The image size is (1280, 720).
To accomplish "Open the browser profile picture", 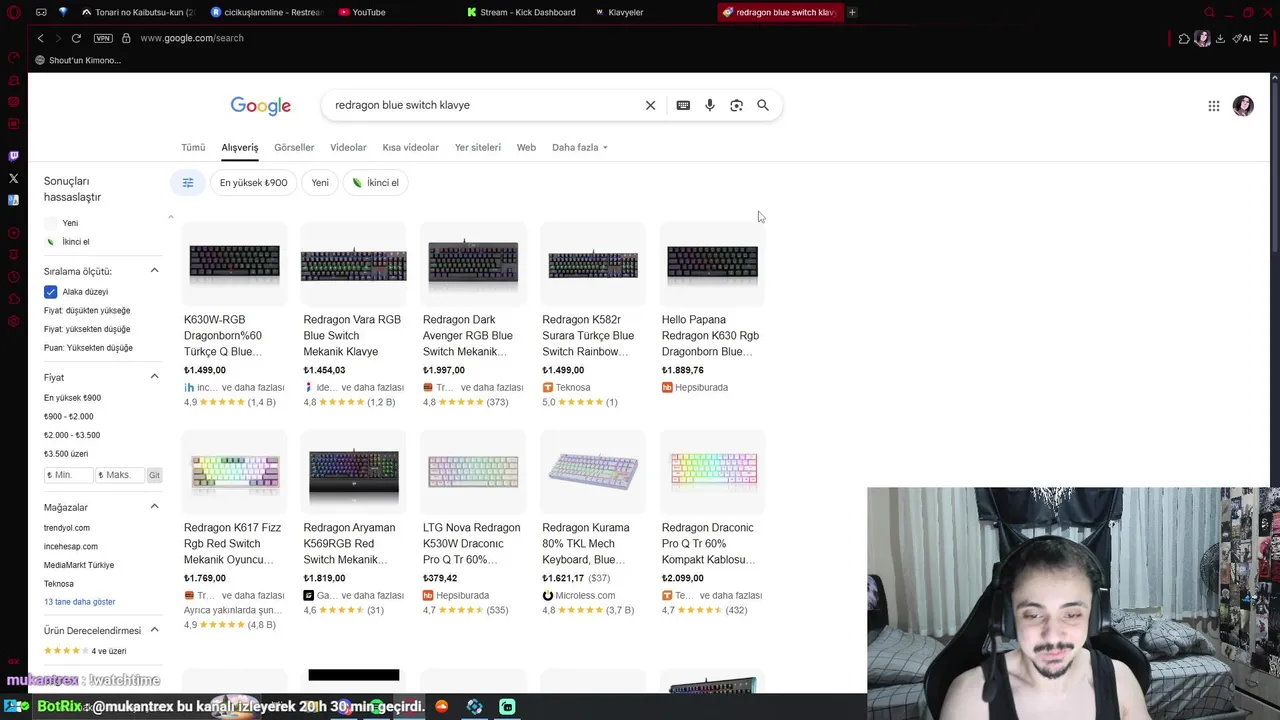I will point(1202,38).
